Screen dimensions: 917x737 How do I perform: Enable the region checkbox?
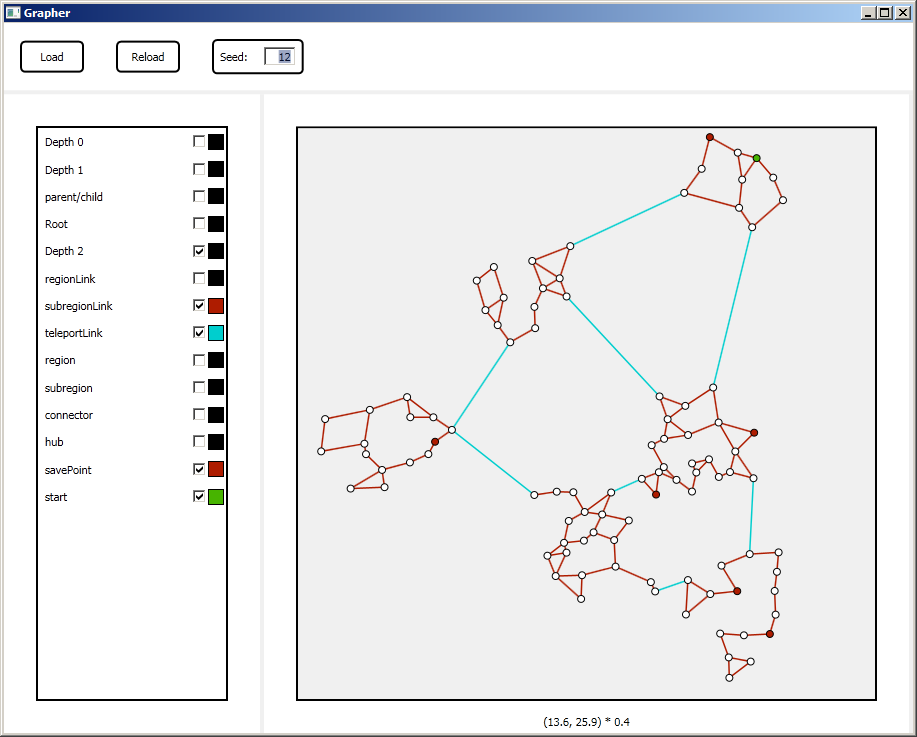tap(199, 360)
